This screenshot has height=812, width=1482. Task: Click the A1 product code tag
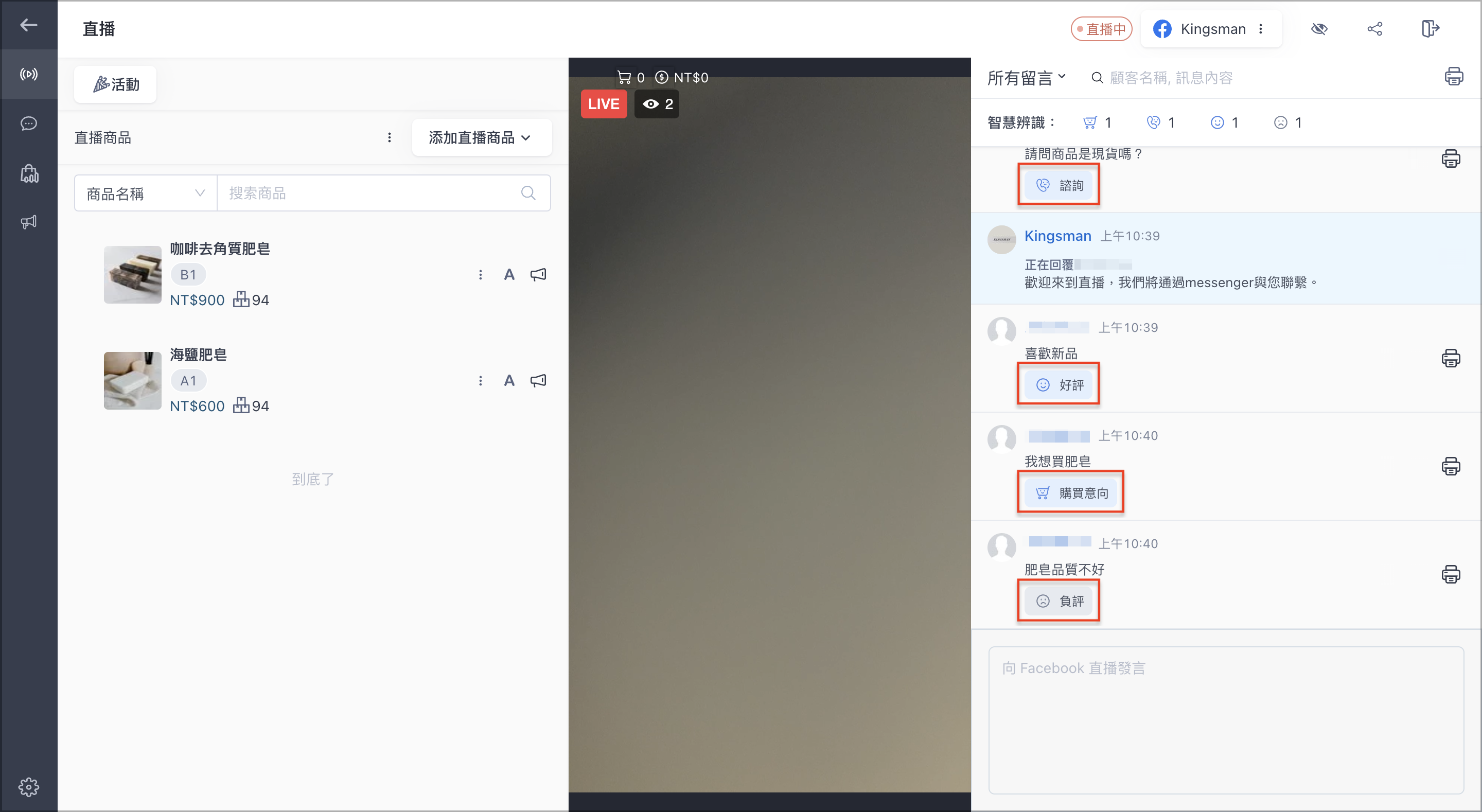tap(188, 380)
